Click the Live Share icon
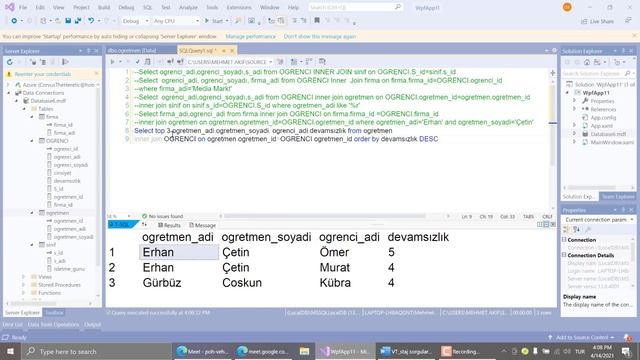 point(584,21)
